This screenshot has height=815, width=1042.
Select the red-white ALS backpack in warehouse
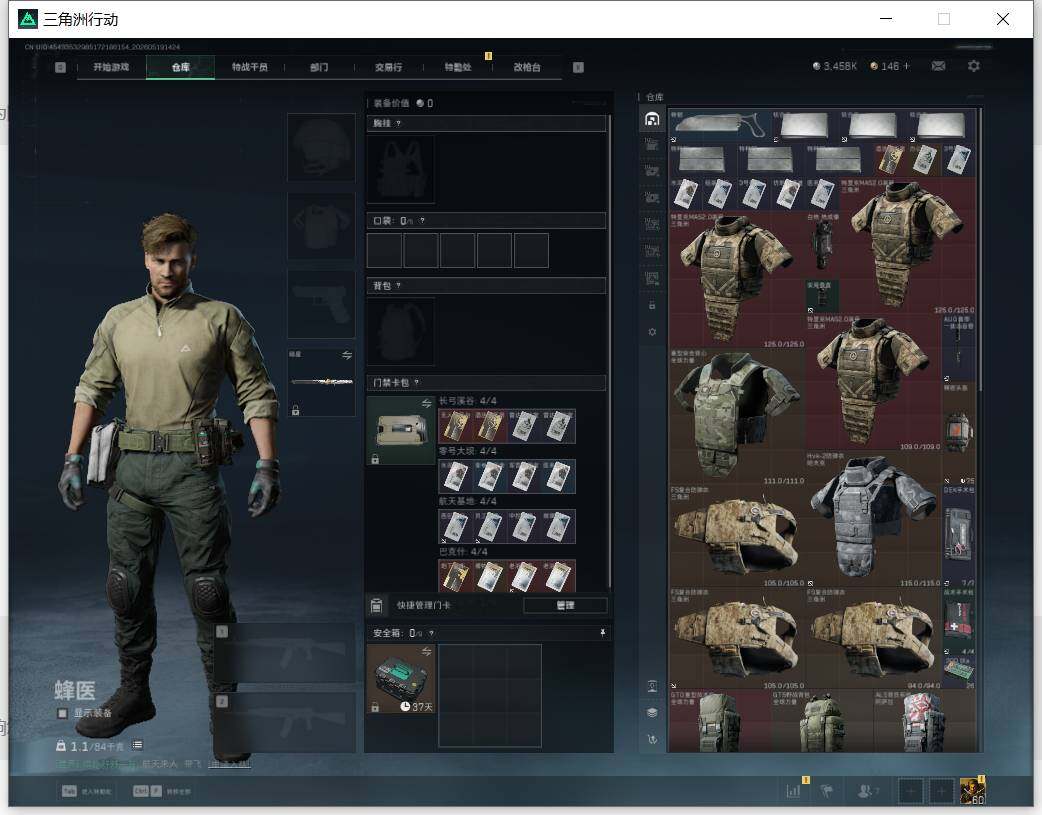pyautogui.click(x=924, y=721)
